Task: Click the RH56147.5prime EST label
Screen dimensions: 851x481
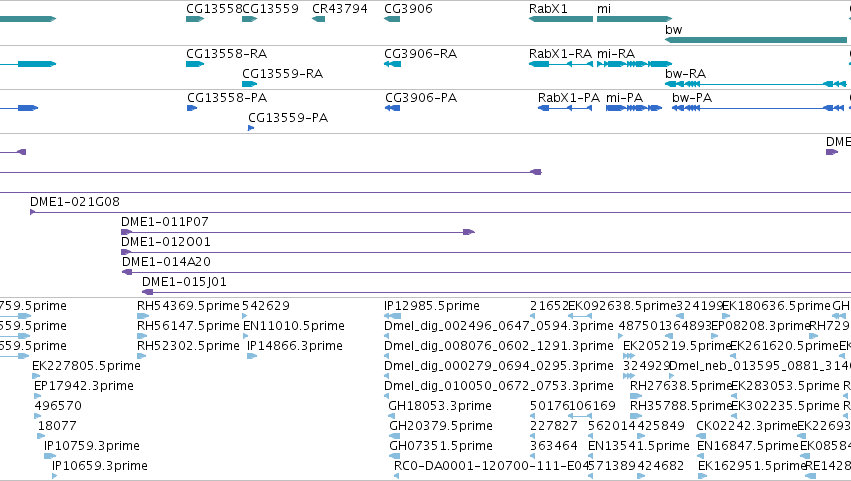Action: tap(188, 326)
